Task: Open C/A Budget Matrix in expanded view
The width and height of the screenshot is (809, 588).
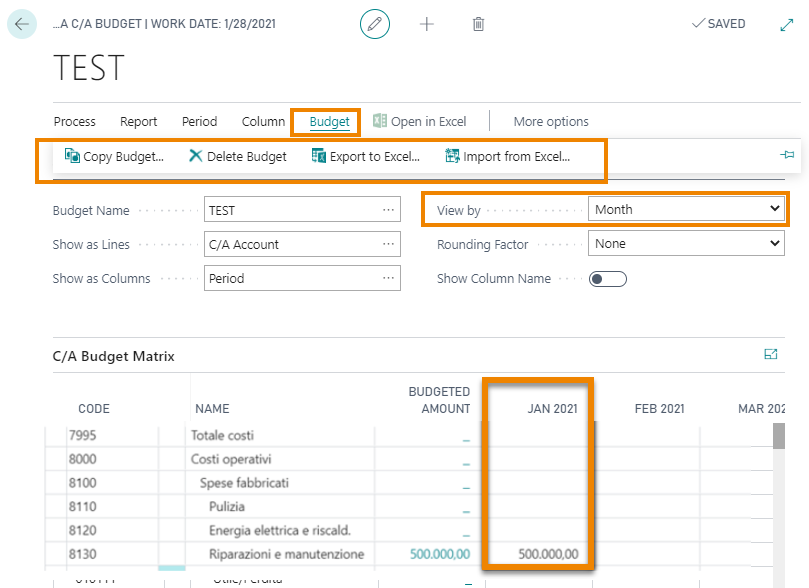Action: tap(770, 354)
